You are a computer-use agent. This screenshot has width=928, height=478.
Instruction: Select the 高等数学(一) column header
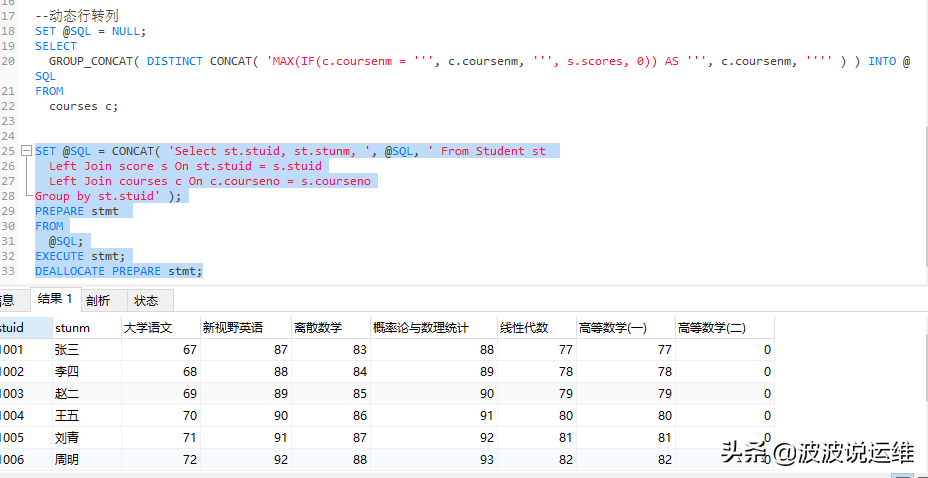(x=626, y=328)
